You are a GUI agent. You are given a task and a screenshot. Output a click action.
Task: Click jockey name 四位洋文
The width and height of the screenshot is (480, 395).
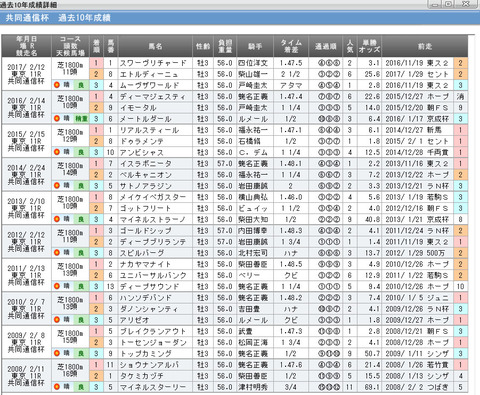[x=253, y=63]
